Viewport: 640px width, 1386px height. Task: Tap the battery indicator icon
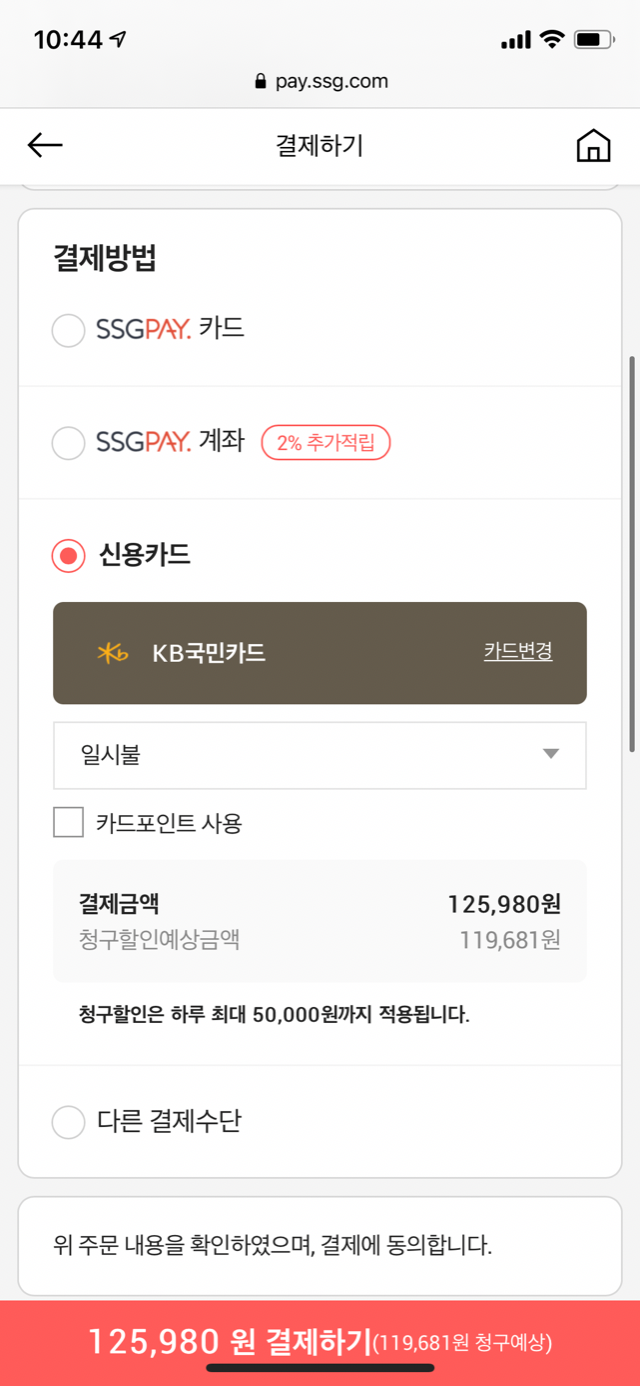[592, 40]
